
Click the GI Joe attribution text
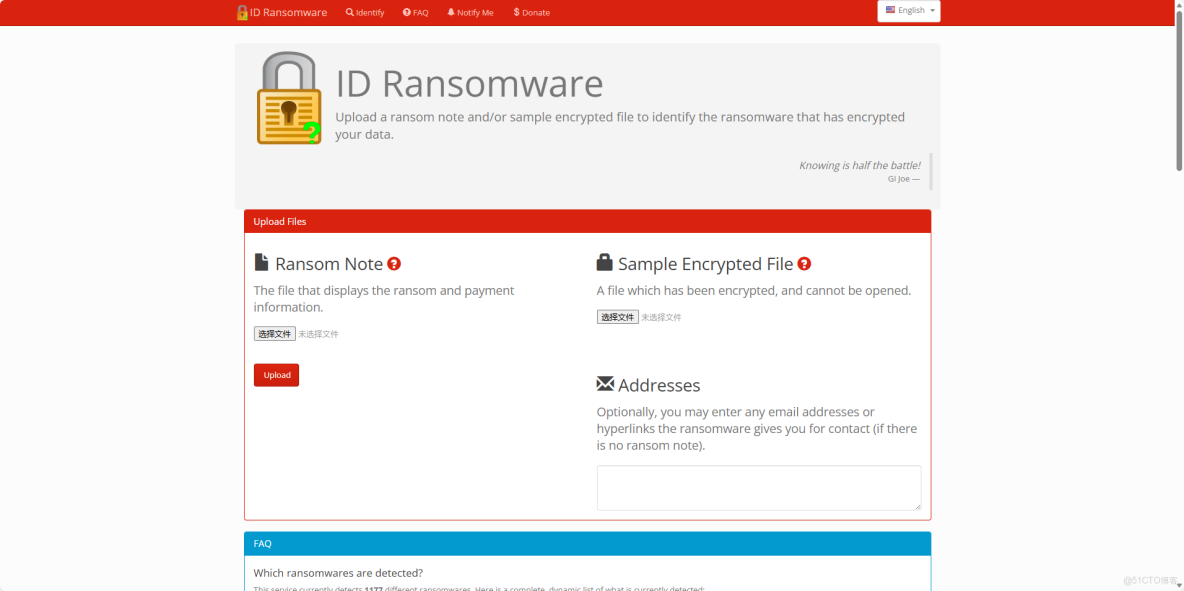tap(904, 179)
